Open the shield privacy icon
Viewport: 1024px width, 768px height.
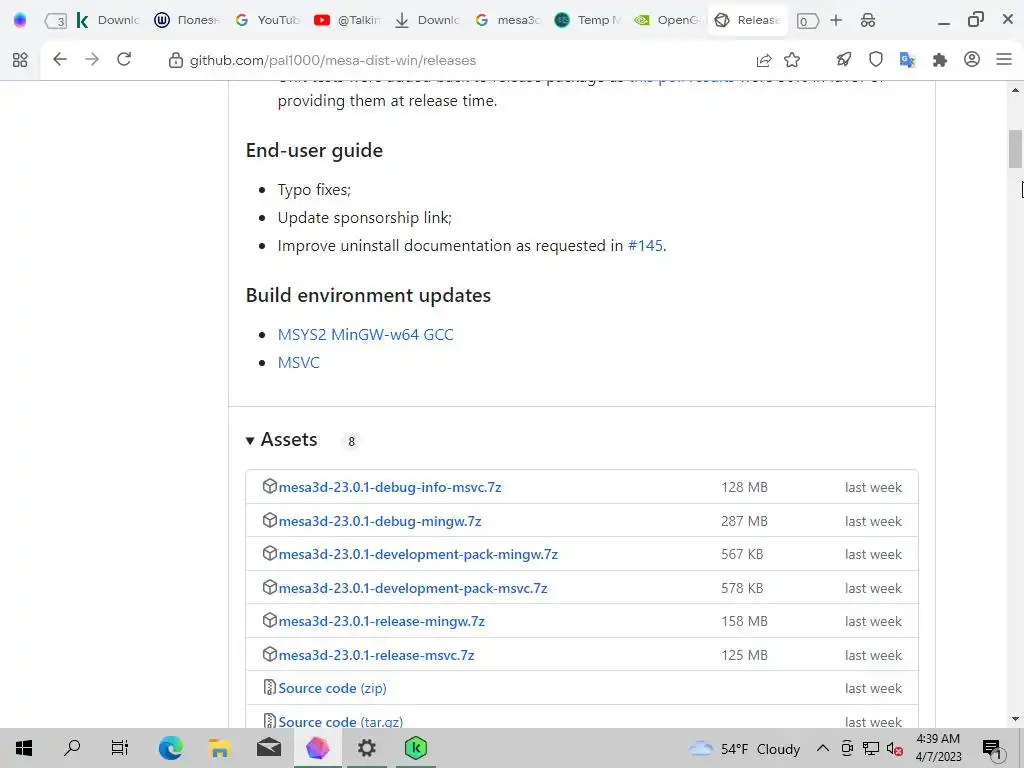[x=876, y=60]
